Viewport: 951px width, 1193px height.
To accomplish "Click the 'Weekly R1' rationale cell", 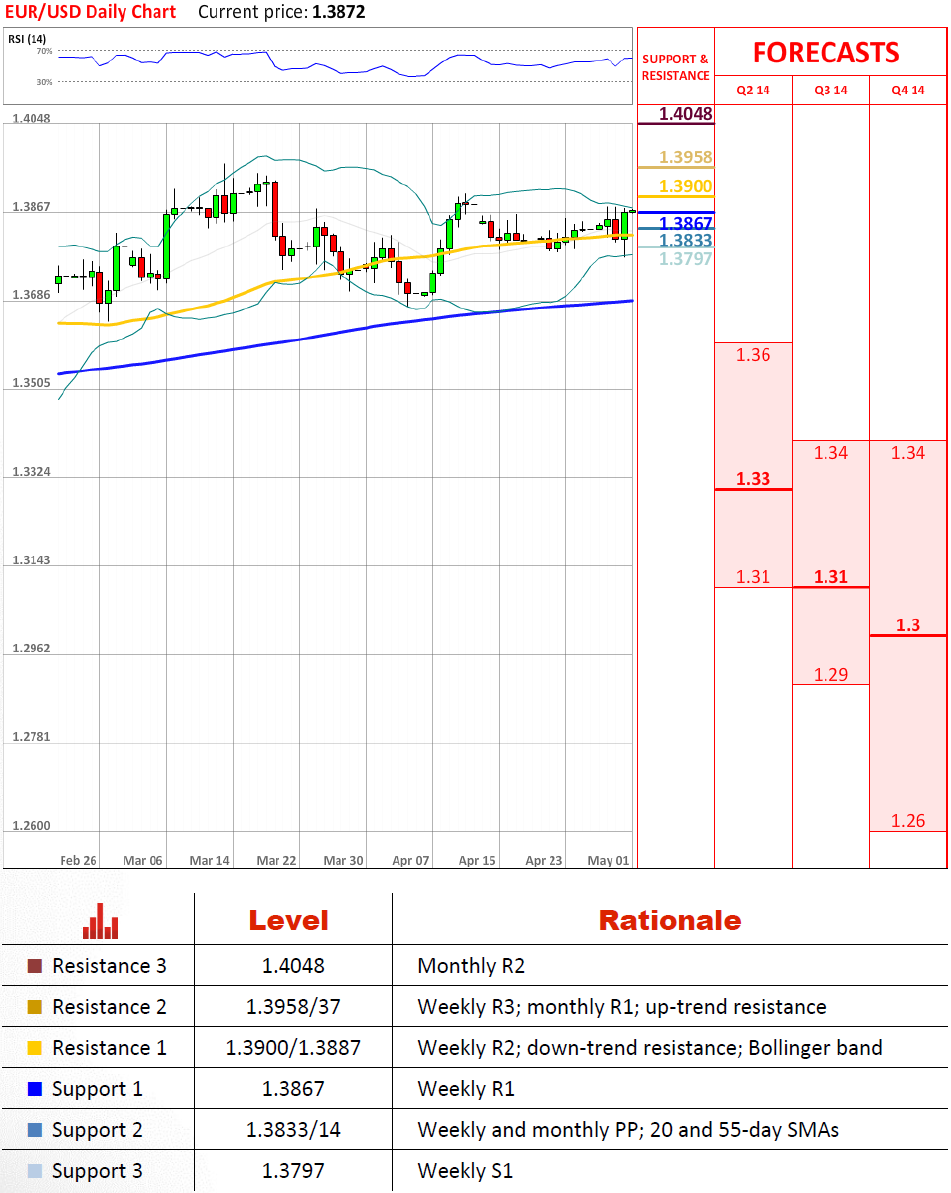I will tap(466, 1090).
